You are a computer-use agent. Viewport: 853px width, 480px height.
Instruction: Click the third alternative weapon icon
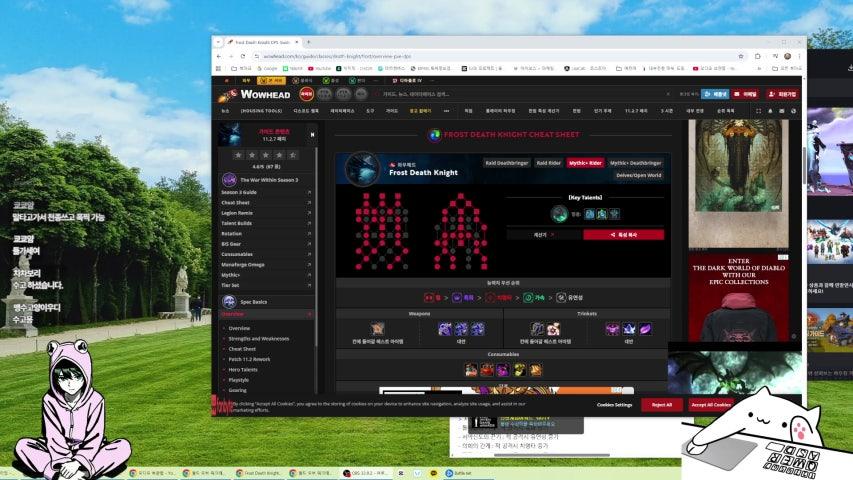coord(478,329)
